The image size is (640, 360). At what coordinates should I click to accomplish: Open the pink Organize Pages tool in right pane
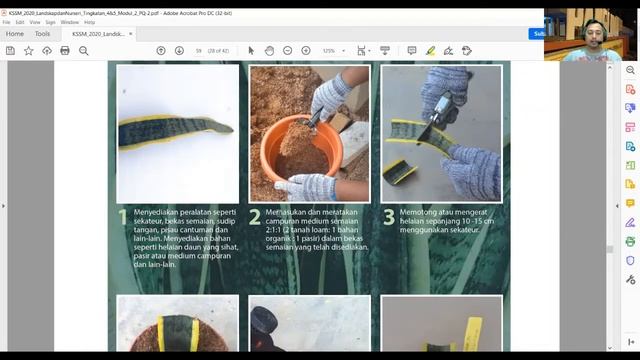click(x=630, y=127)
